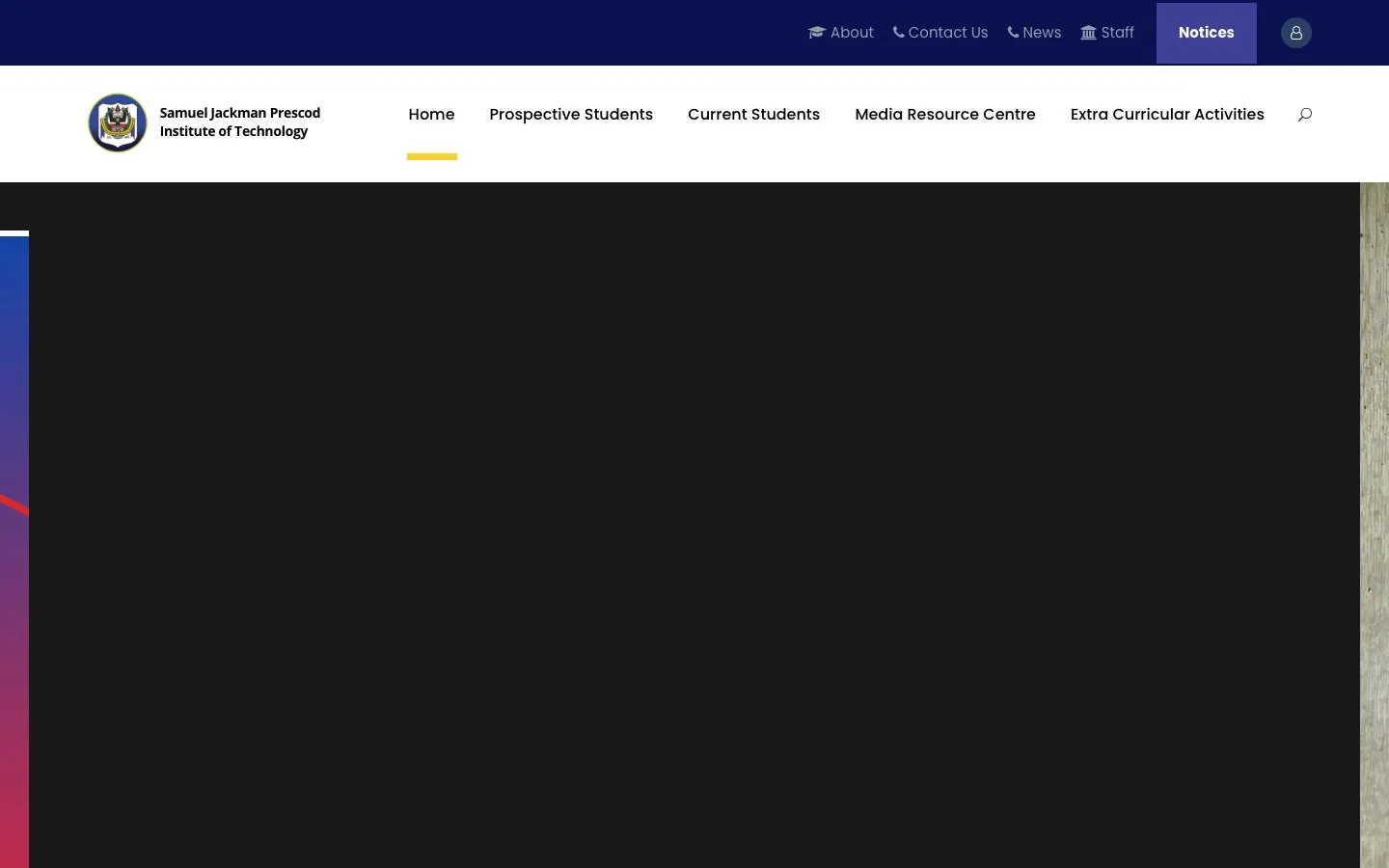1389x868 pixels.
Task: Click the phone icon beside Contact Us
Action: (x=899, y=33)
